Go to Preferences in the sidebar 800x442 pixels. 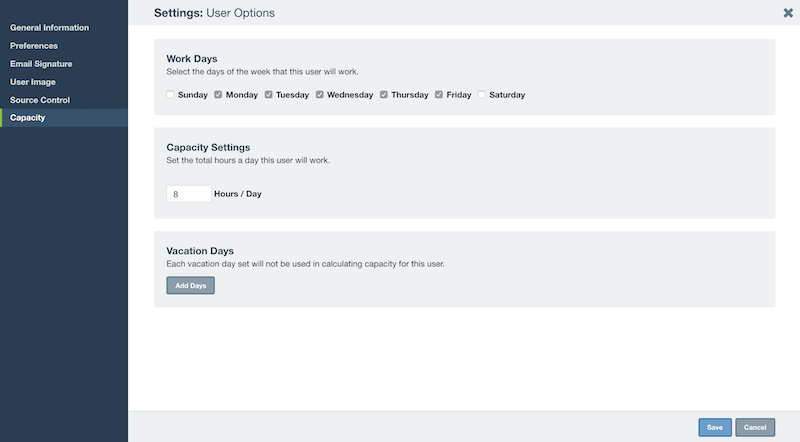[x=34, y=46]
